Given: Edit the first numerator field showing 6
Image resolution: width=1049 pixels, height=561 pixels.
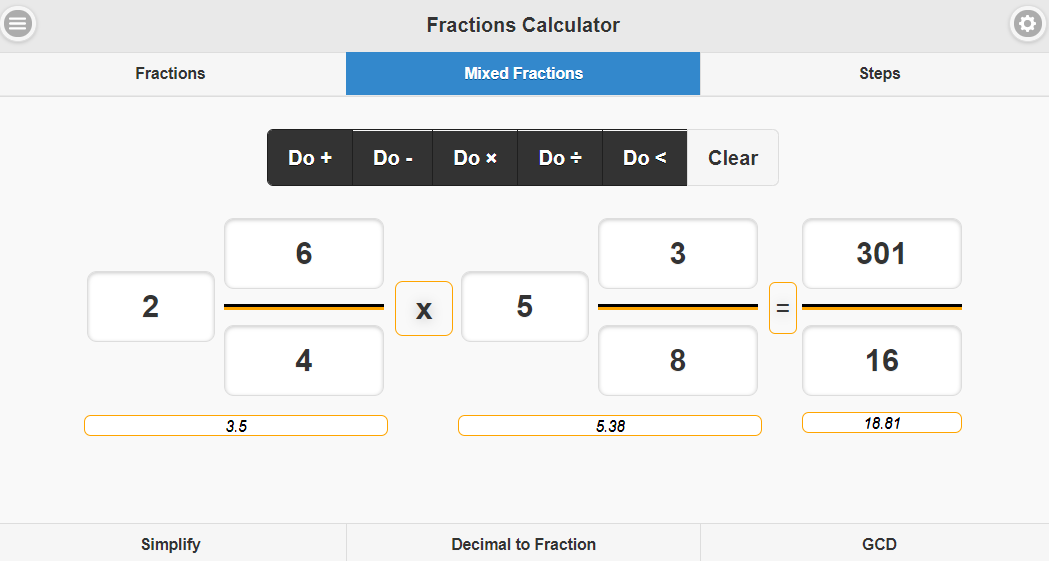Looking at the screenshot, I should click(304, 254).
